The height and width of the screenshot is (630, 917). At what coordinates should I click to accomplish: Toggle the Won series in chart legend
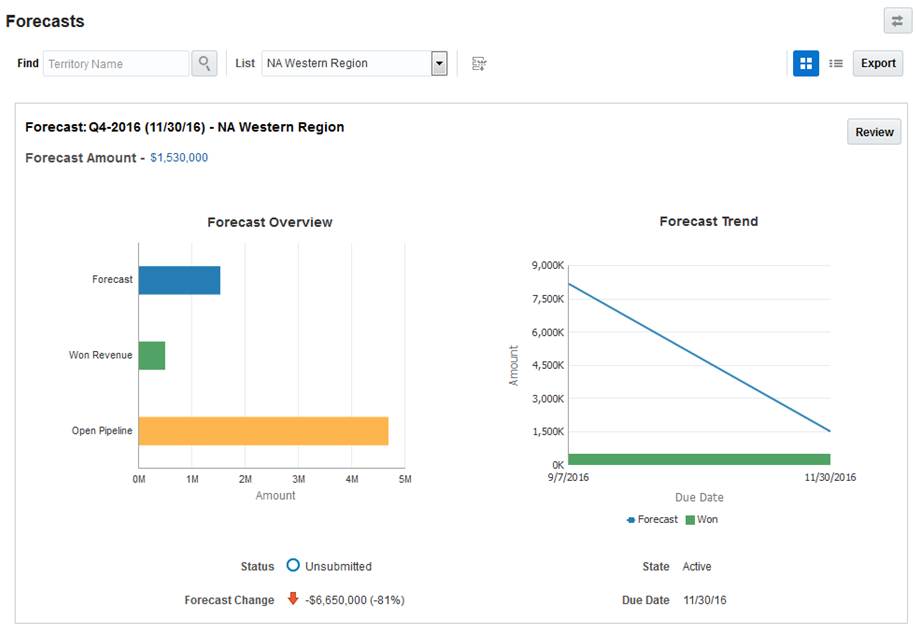pyautogui.click(x=701, y=520)
